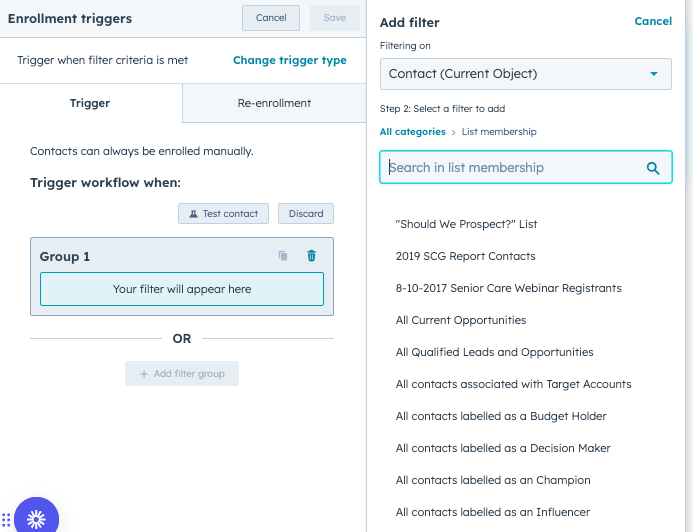Go back to All categories
Viewport: 693px width, 532px height.
412,132
